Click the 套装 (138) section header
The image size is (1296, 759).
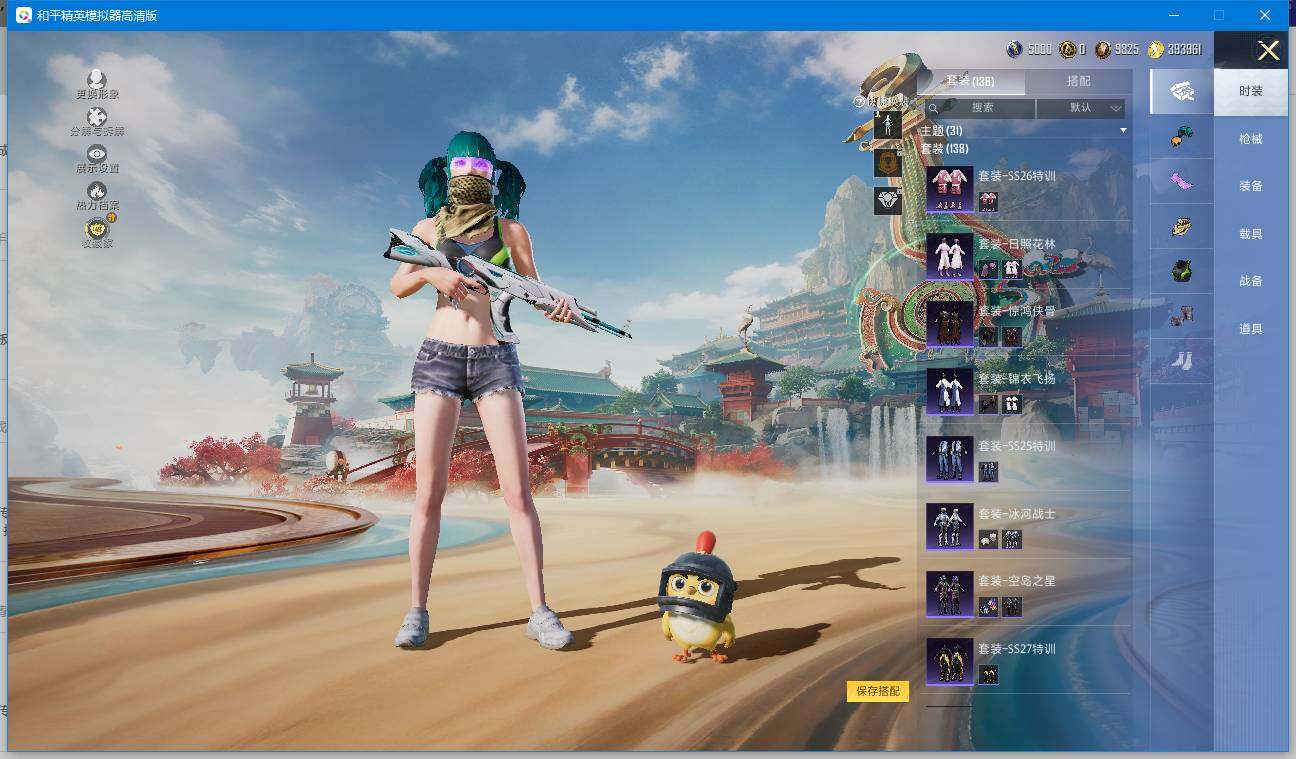coord(943,149)
